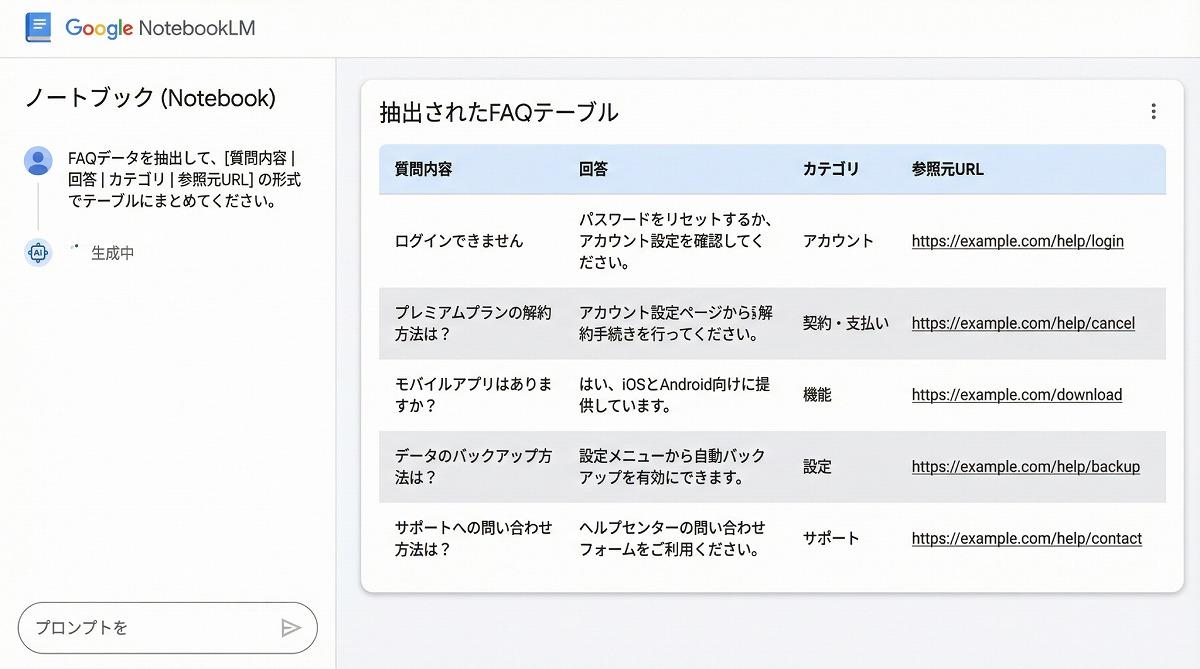Click the AI response avatar icon

pyautogui.click(x=38, y=253)
